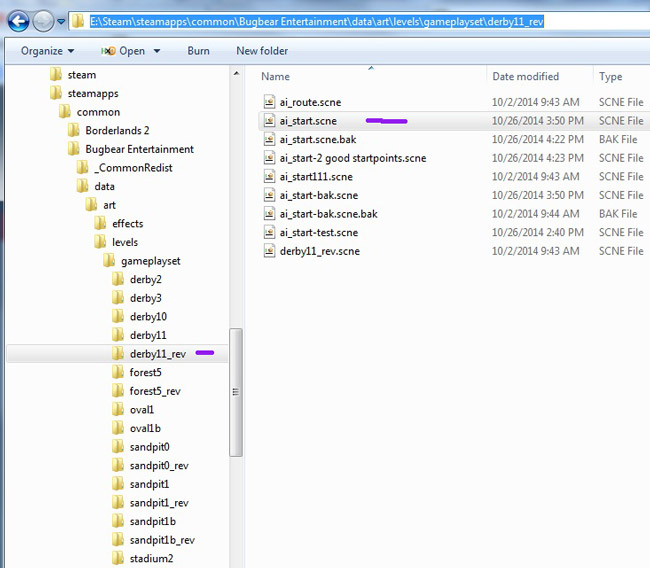Open forest5_rev folder in tree
Screen dimensions: 650x568
pos(146,391)
